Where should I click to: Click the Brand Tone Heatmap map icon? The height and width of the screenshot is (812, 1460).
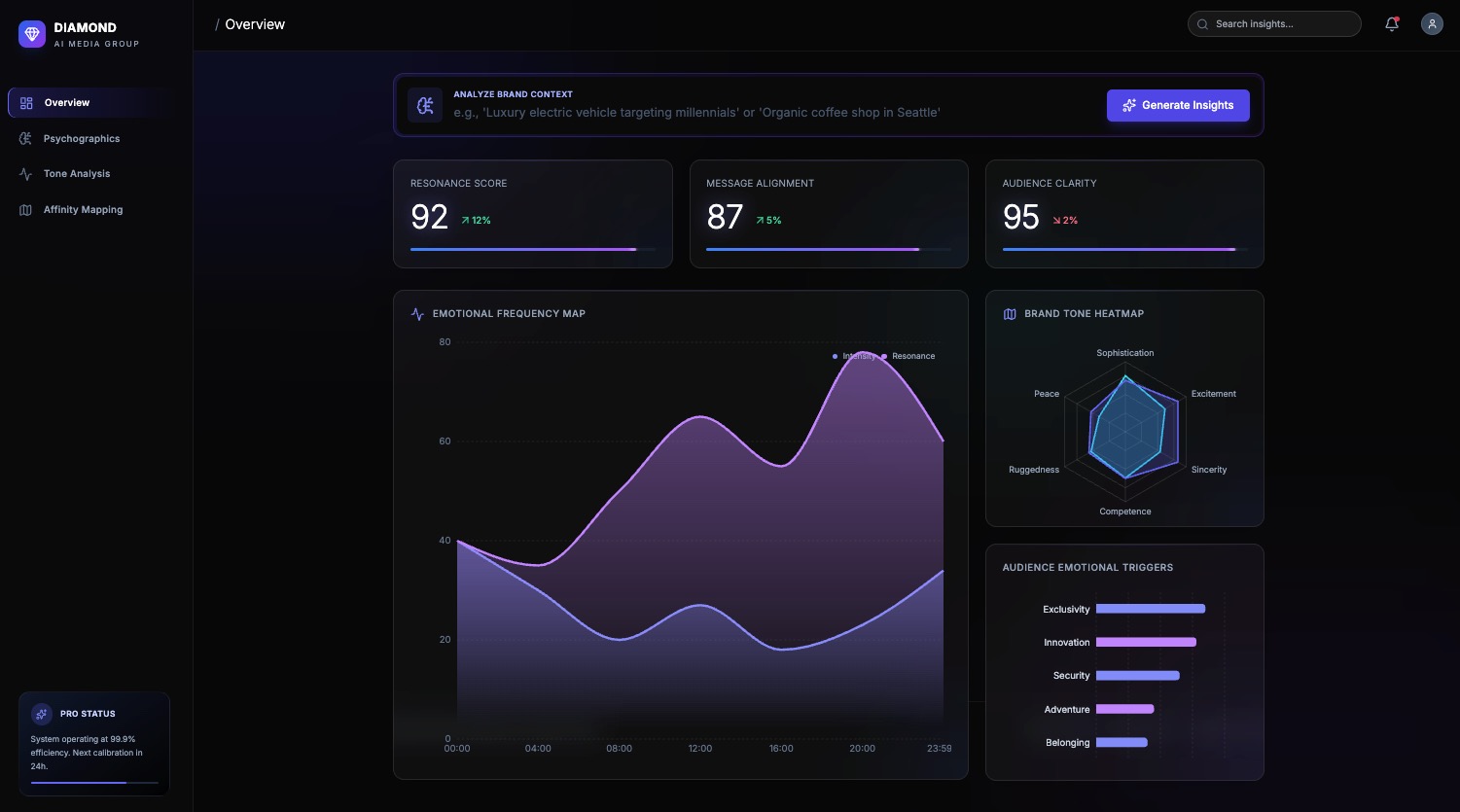tap(1010, 314)
